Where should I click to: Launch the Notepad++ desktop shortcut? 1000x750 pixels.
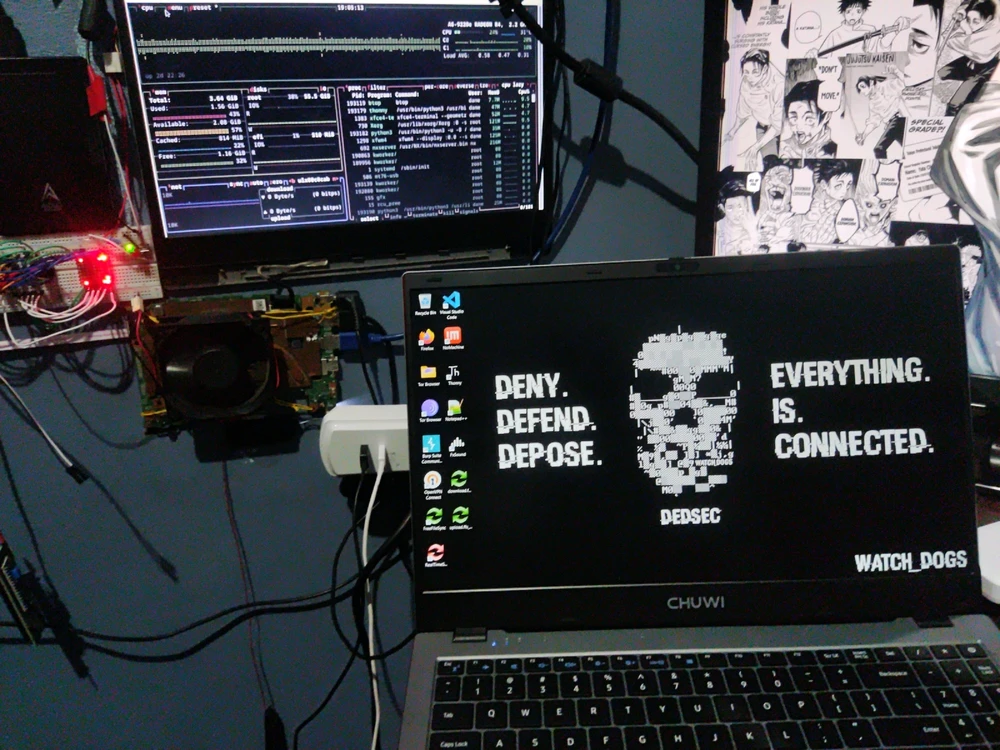455,409
